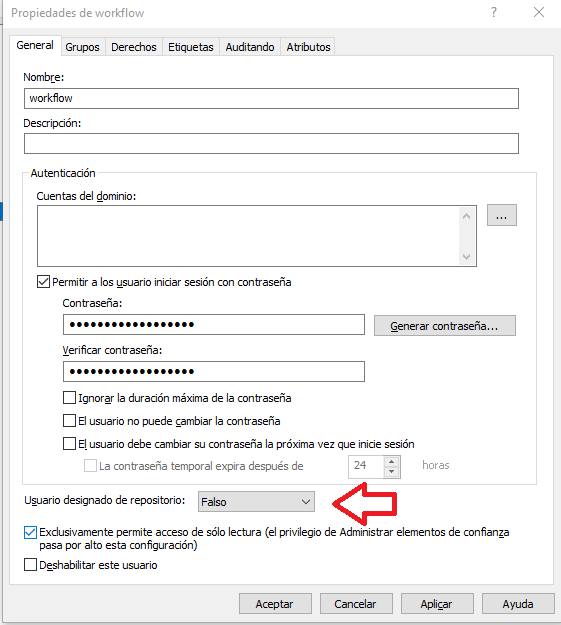The image size is (561, 625).
Task: Enable 'Ignorar la duración máxima de la contraseña'
Action: 69,398
